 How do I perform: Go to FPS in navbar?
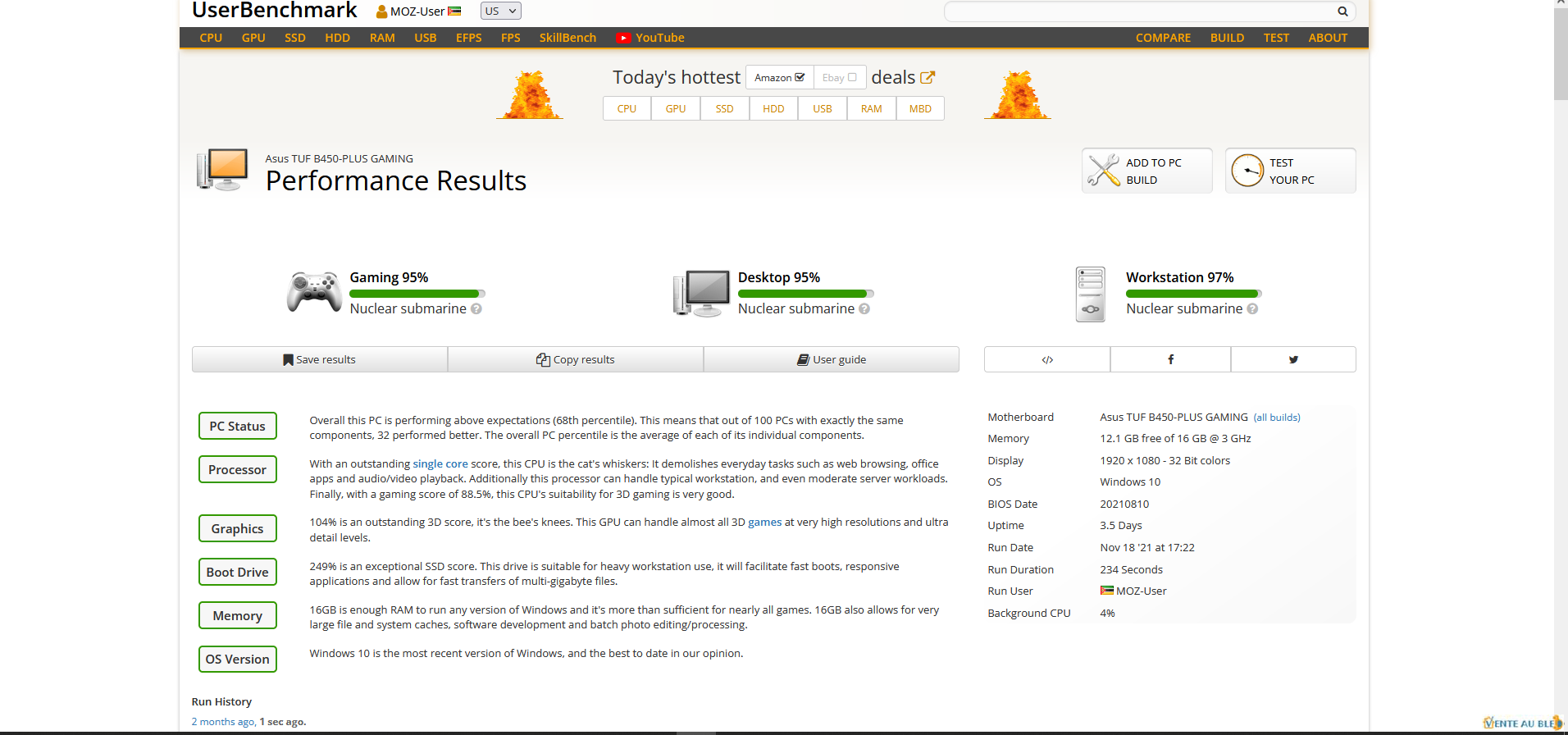point(511,38)
